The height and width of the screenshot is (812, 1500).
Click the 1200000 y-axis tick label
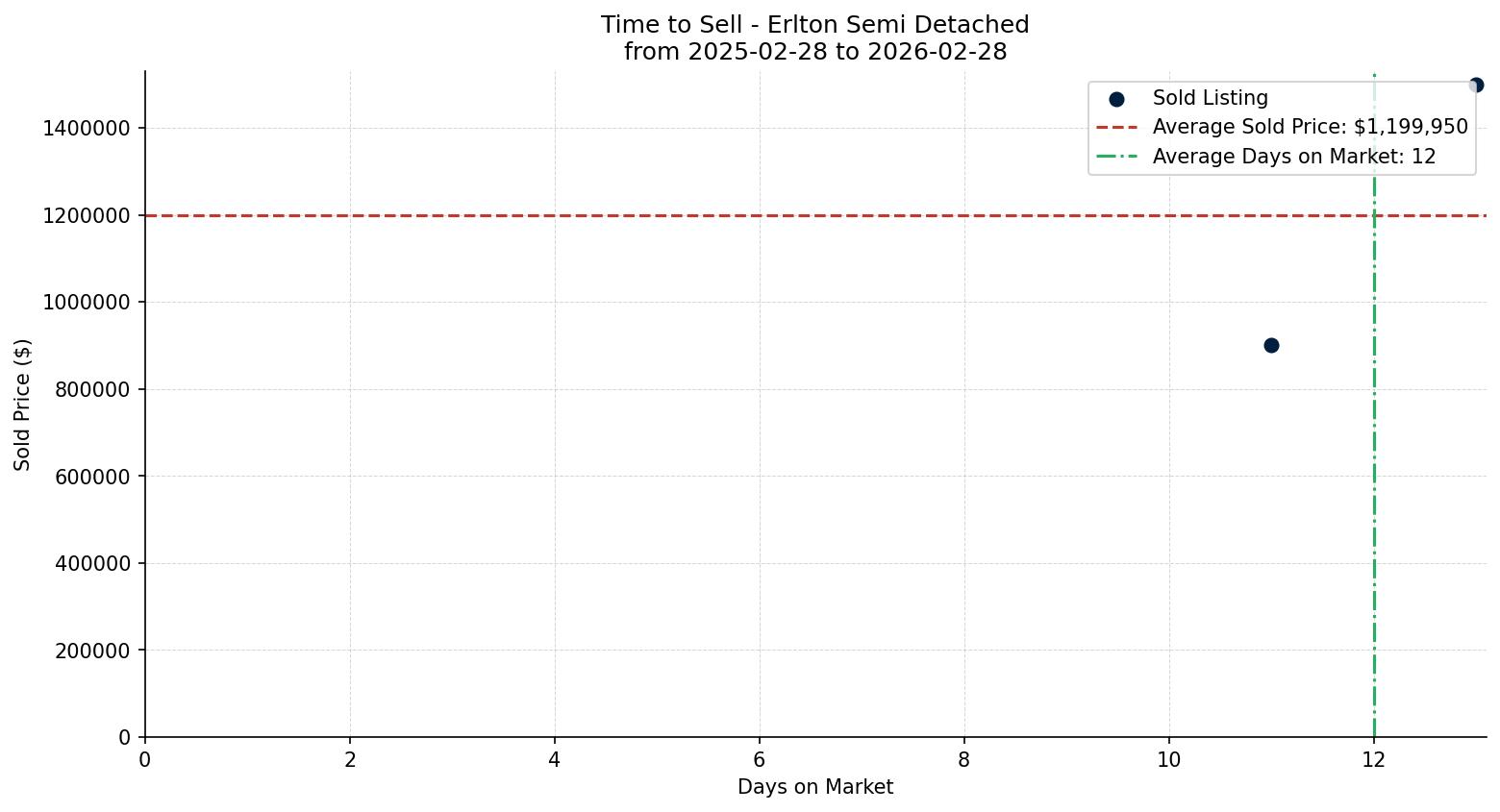(x=87, y=215)
